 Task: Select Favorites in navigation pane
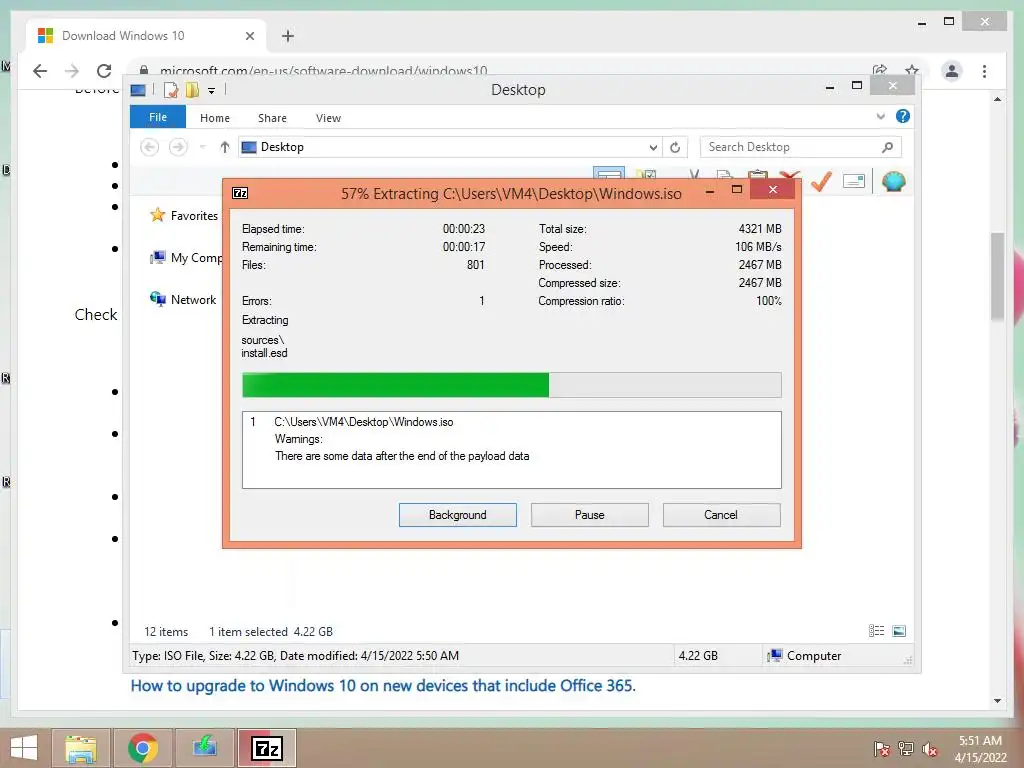(x=184, y=216)
